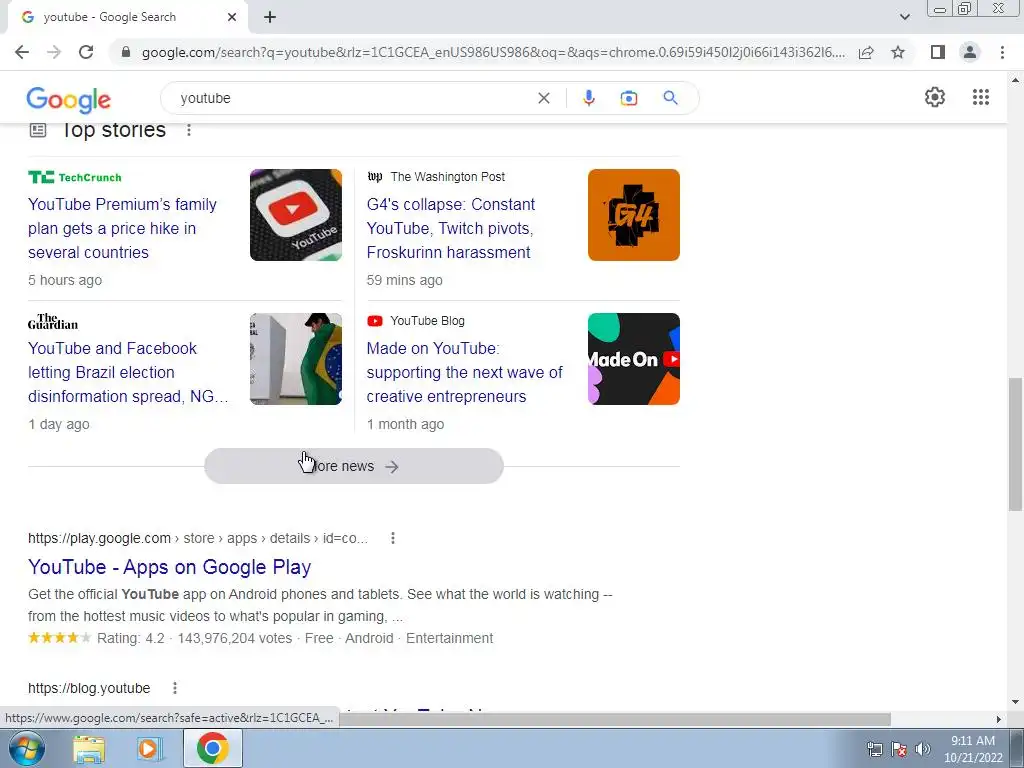Viewport: 1024px width, 768px height.
Task: Open a new tab with plus icon
Action: (x=270, y=17)
